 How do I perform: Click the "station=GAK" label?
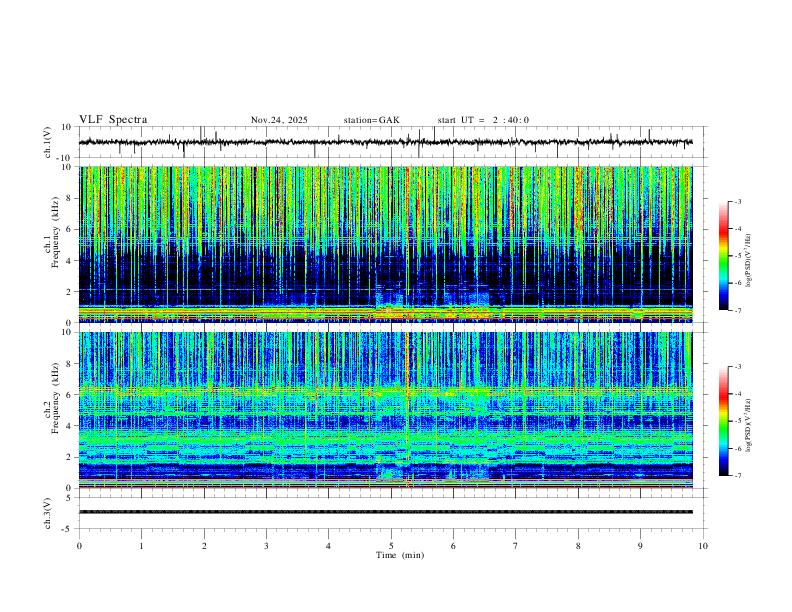(x=371, y=120)
